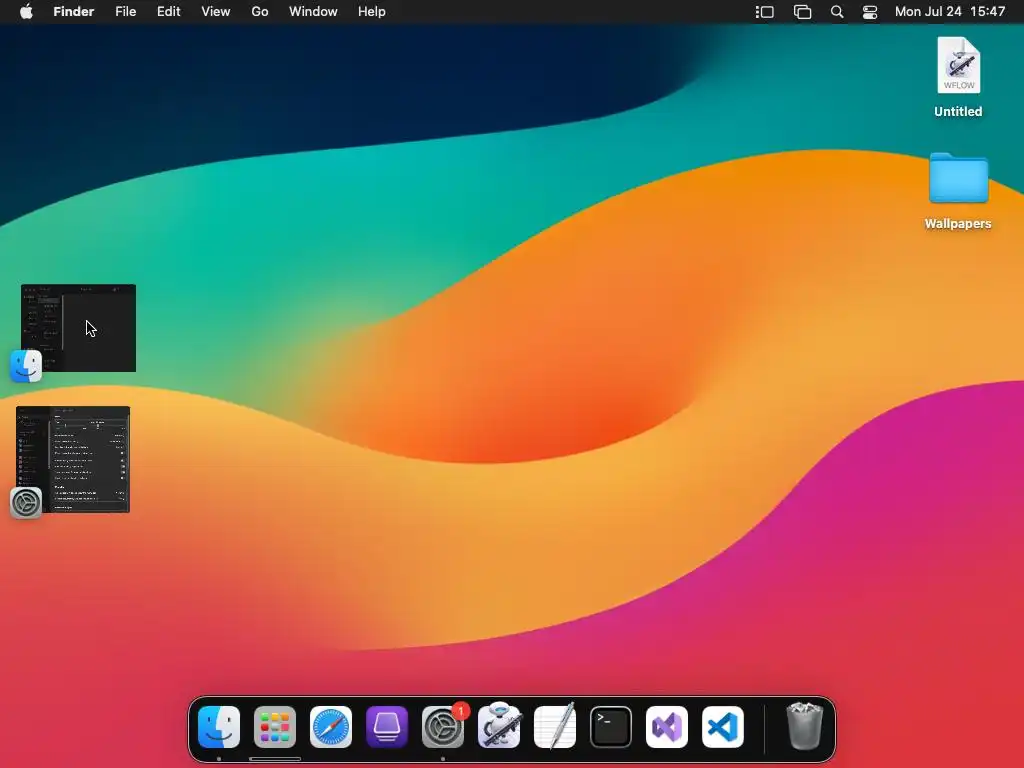The image size is (1024, 768).
Task: Open the File menu
Action: pos(125,12)
